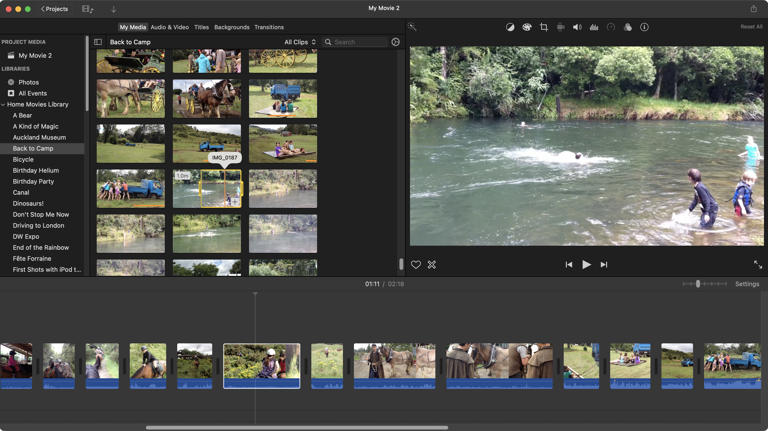Enter fullscreen playback with arrows icon
This screenshot has height=431, width=768.
tap(758, 264)
